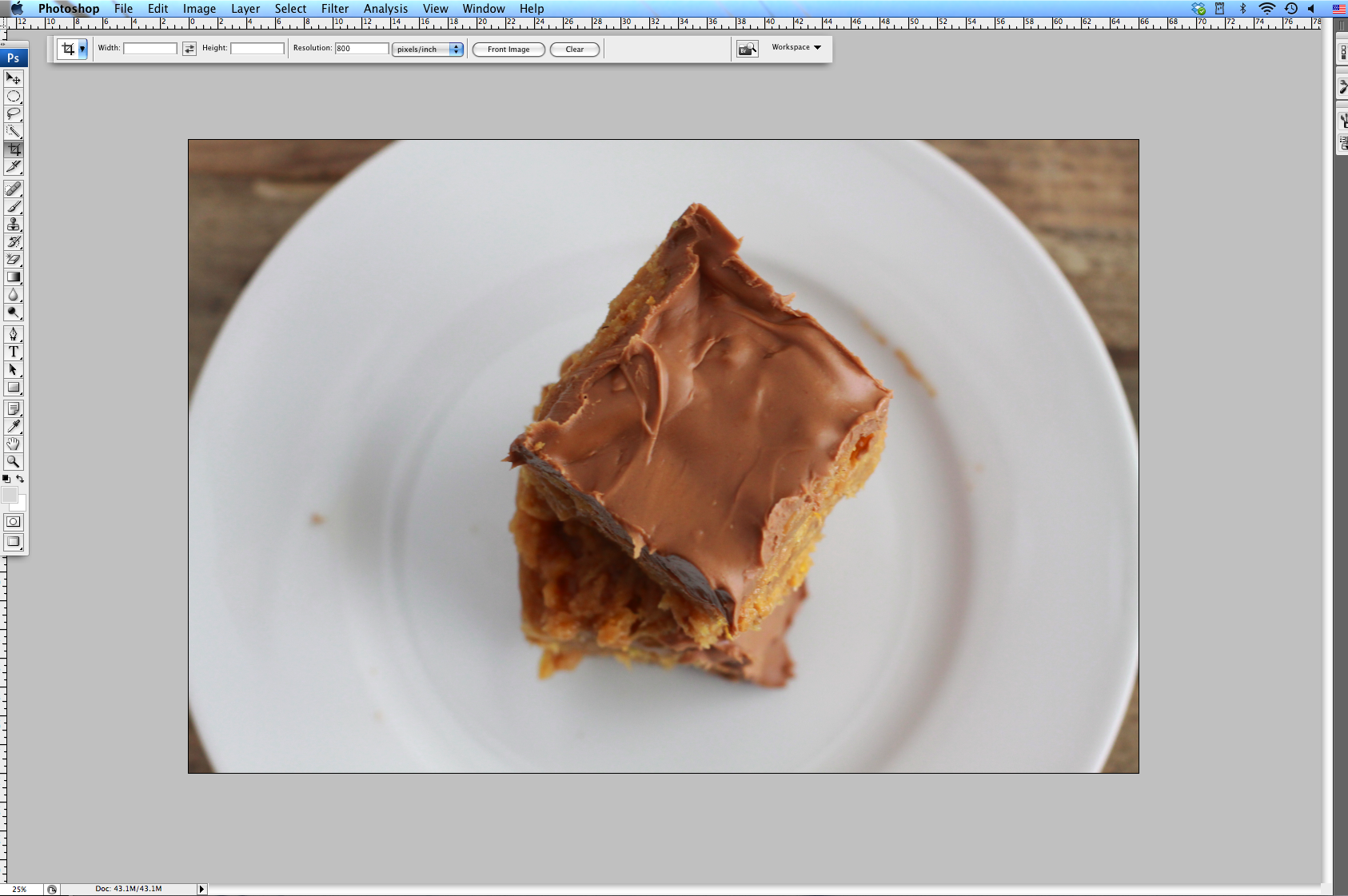Image resolution: width=1348 pixels, height=896 pixels.
Task: Click the Wi-Fi status icon
Action: tap(1266, 8)
